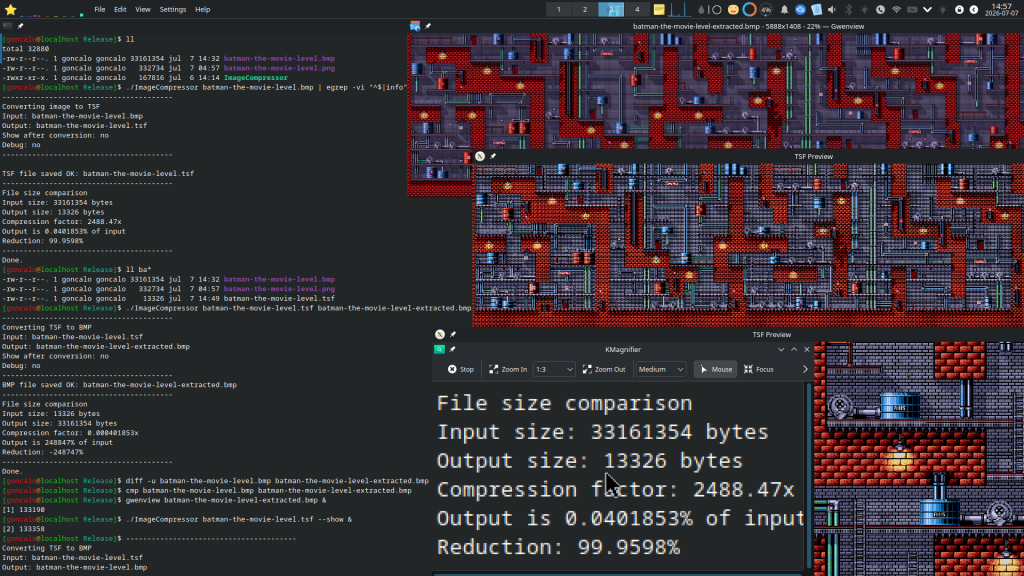Click 'gwenview batman-the-movie-level-extracted.bmp &' command
The image size is (1024, 576).
click(226, 500)
